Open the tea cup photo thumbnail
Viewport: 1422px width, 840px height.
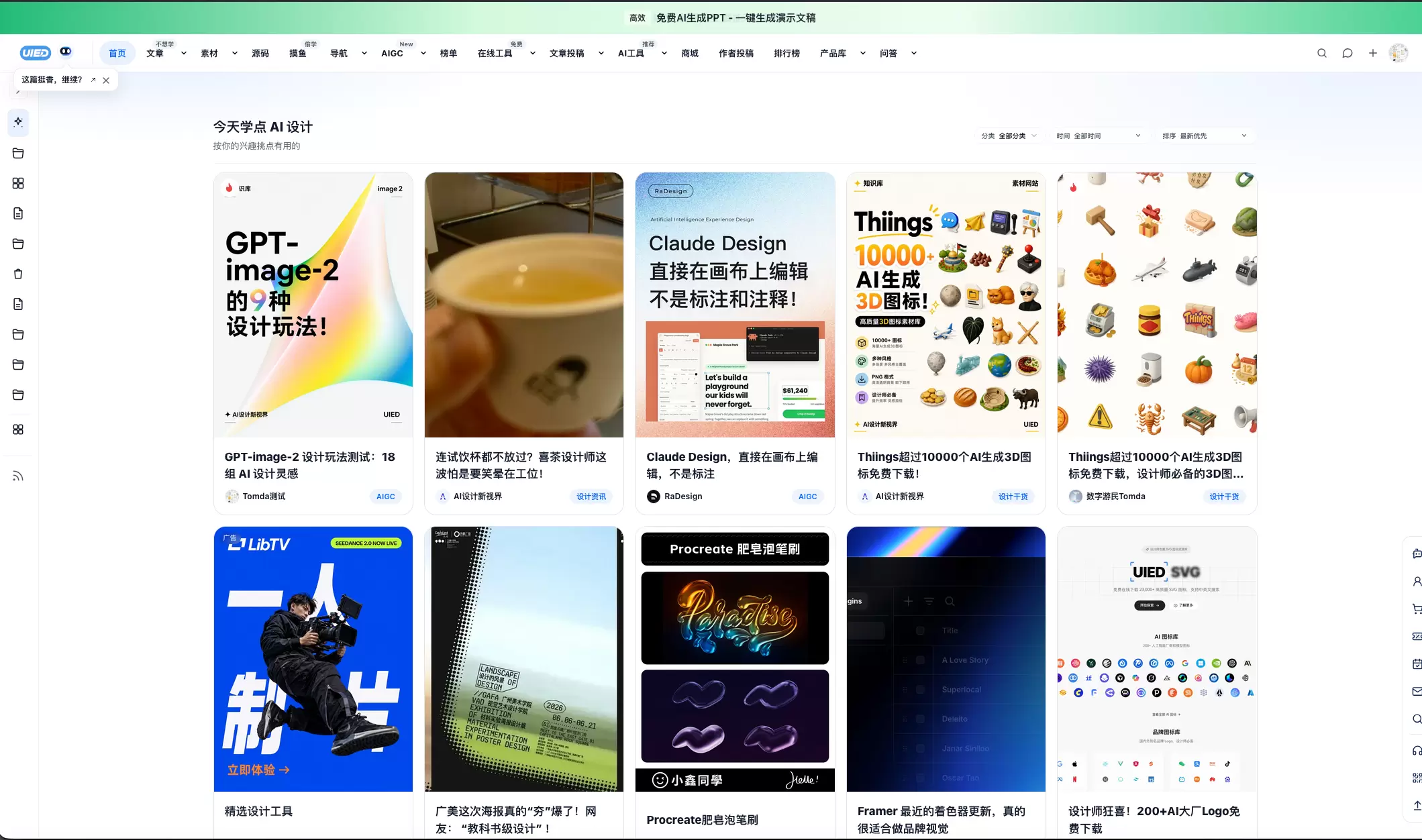524,305
